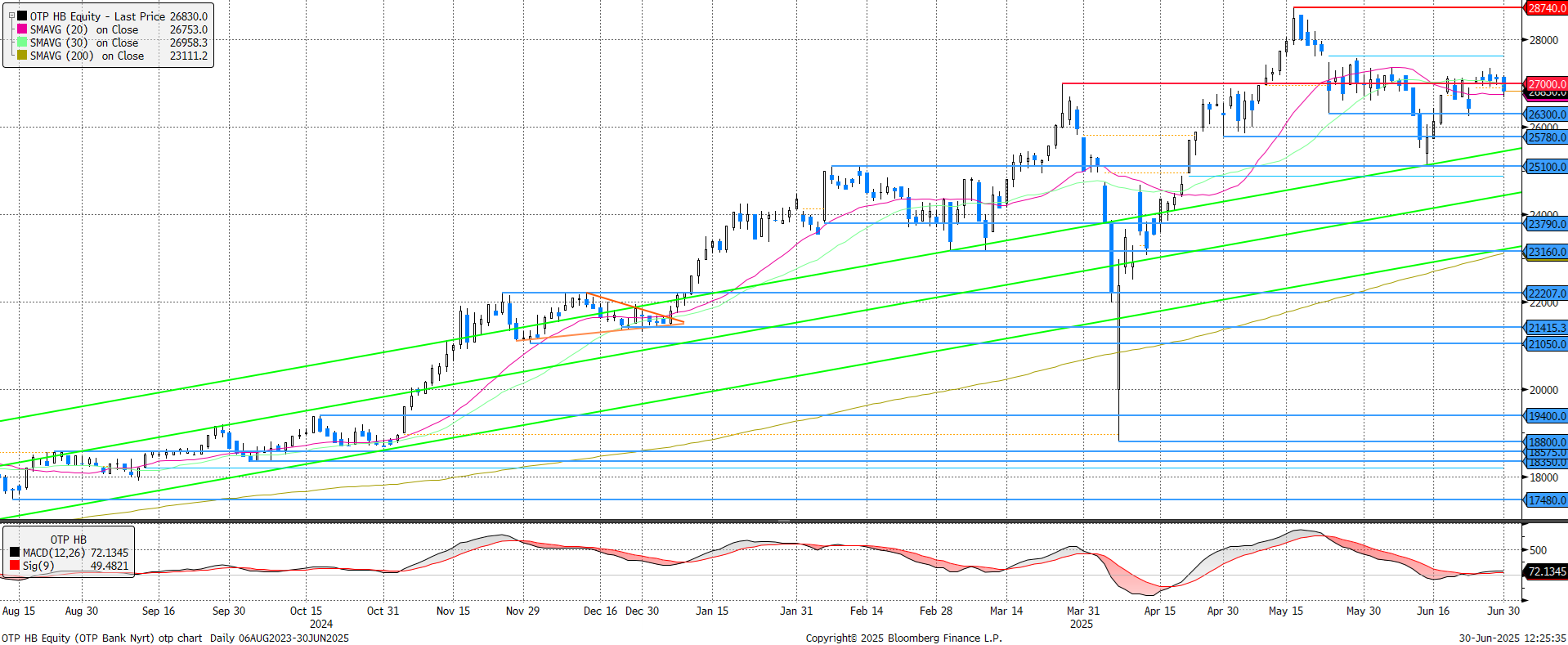Viewport: 1568px width, 645px height.
Task: Click the red Sig(9) color swatch
Action: pos(15,565)
